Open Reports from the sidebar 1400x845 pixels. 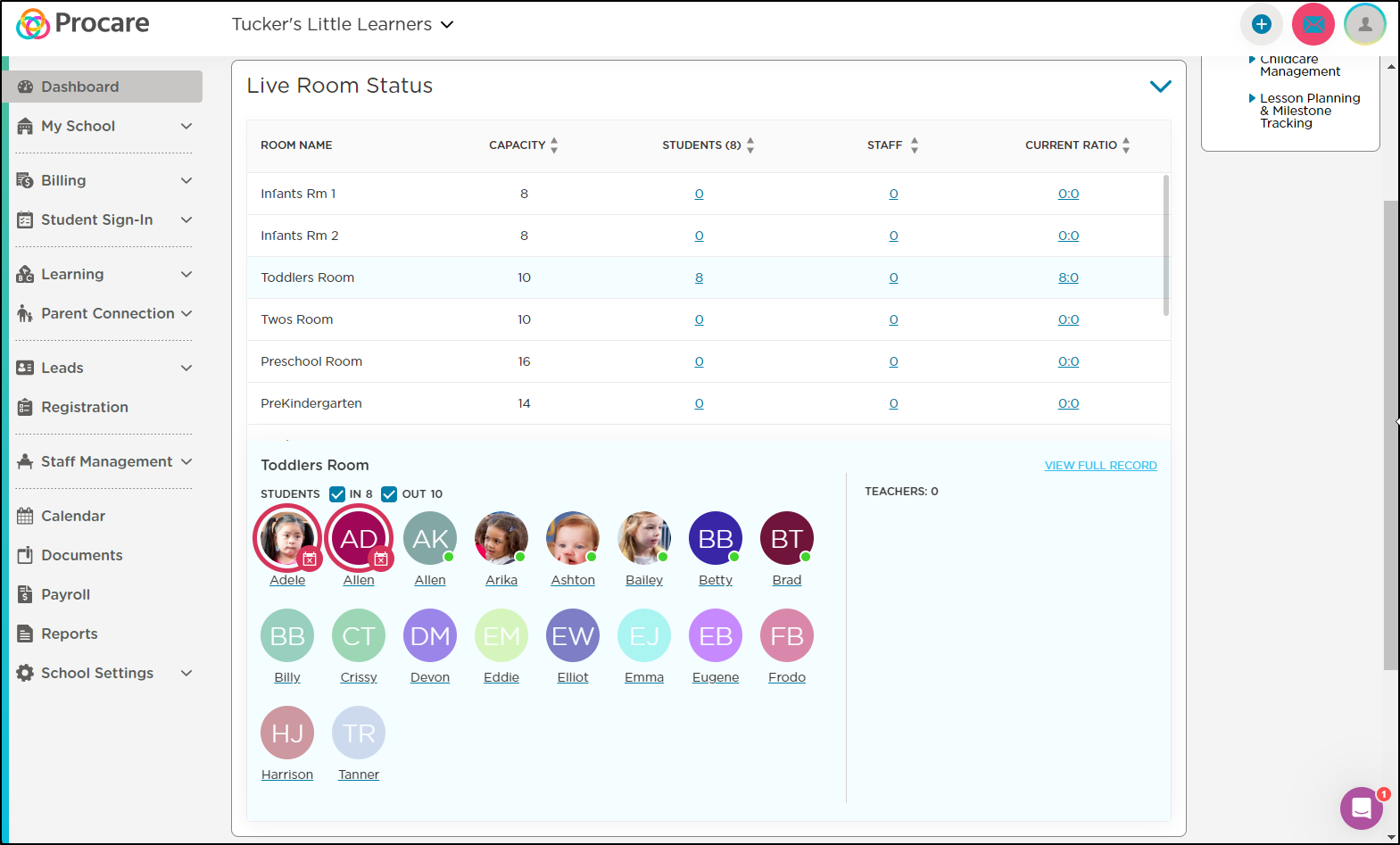click(x=69, y=634)
